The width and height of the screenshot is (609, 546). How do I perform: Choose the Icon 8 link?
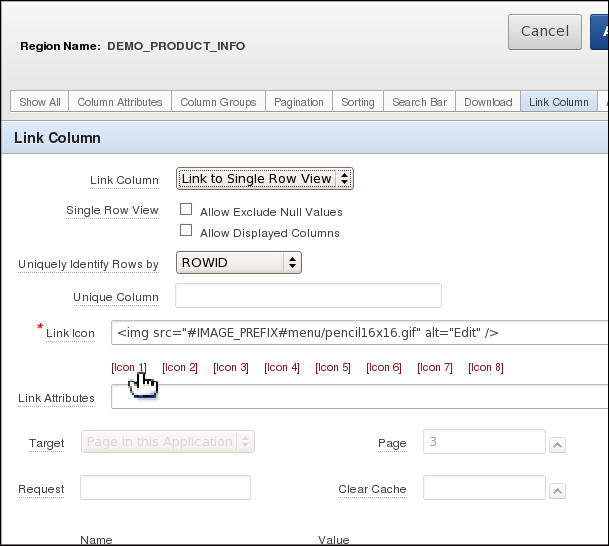coord(486,368)
